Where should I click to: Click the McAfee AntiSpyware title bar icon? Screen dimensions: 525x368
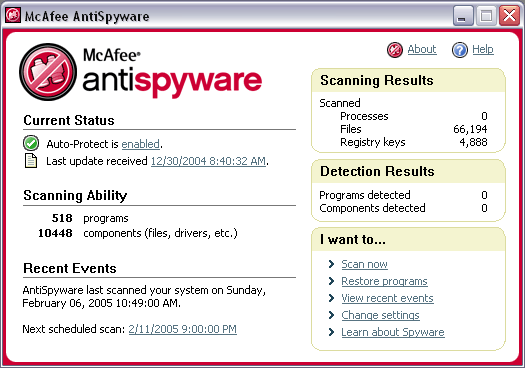(x=13, y=15)
